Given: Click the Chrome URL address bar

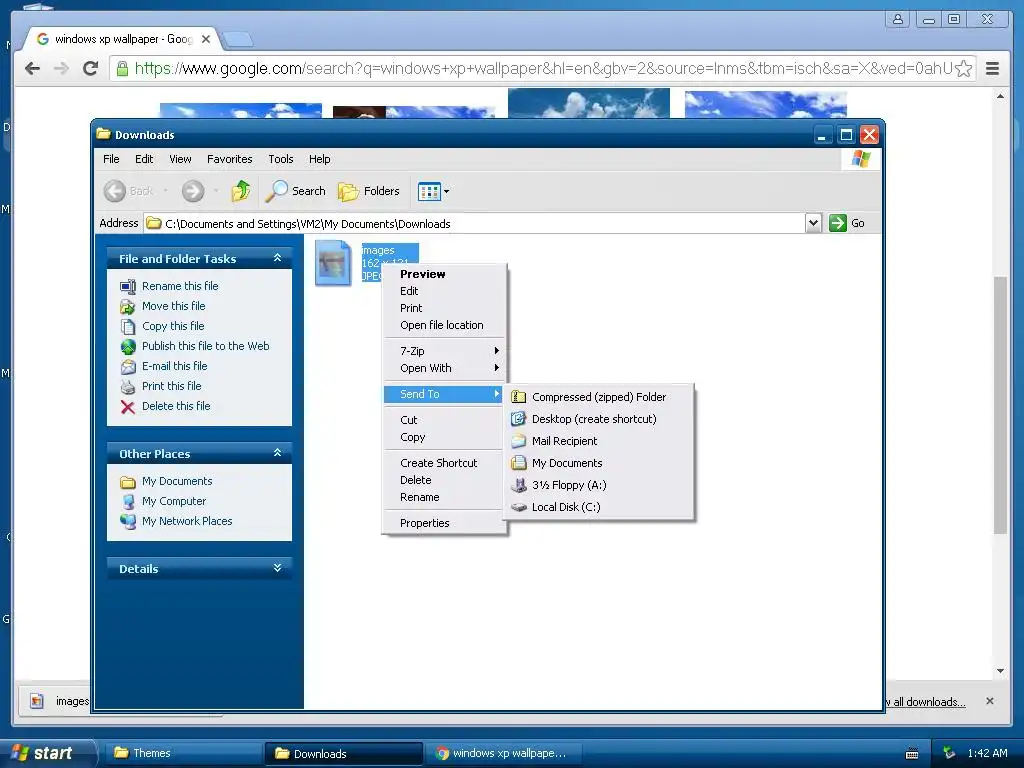Looking at the screenshot, I should 542,69.
